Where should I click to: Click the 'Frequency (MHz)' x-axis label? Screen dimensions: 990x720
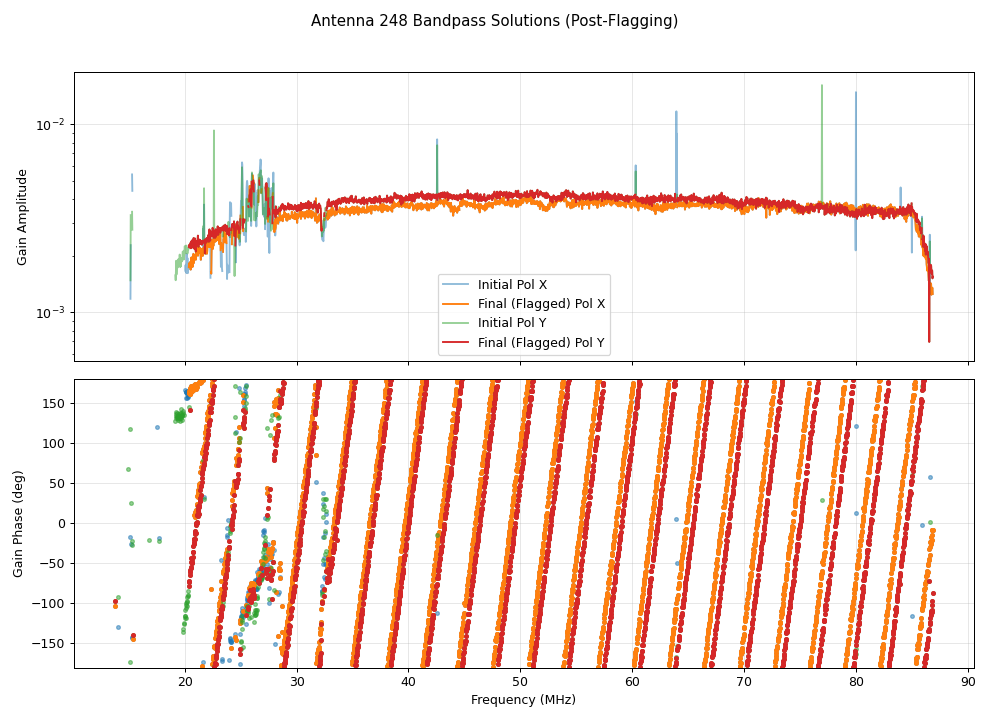[x=523, y=700]
